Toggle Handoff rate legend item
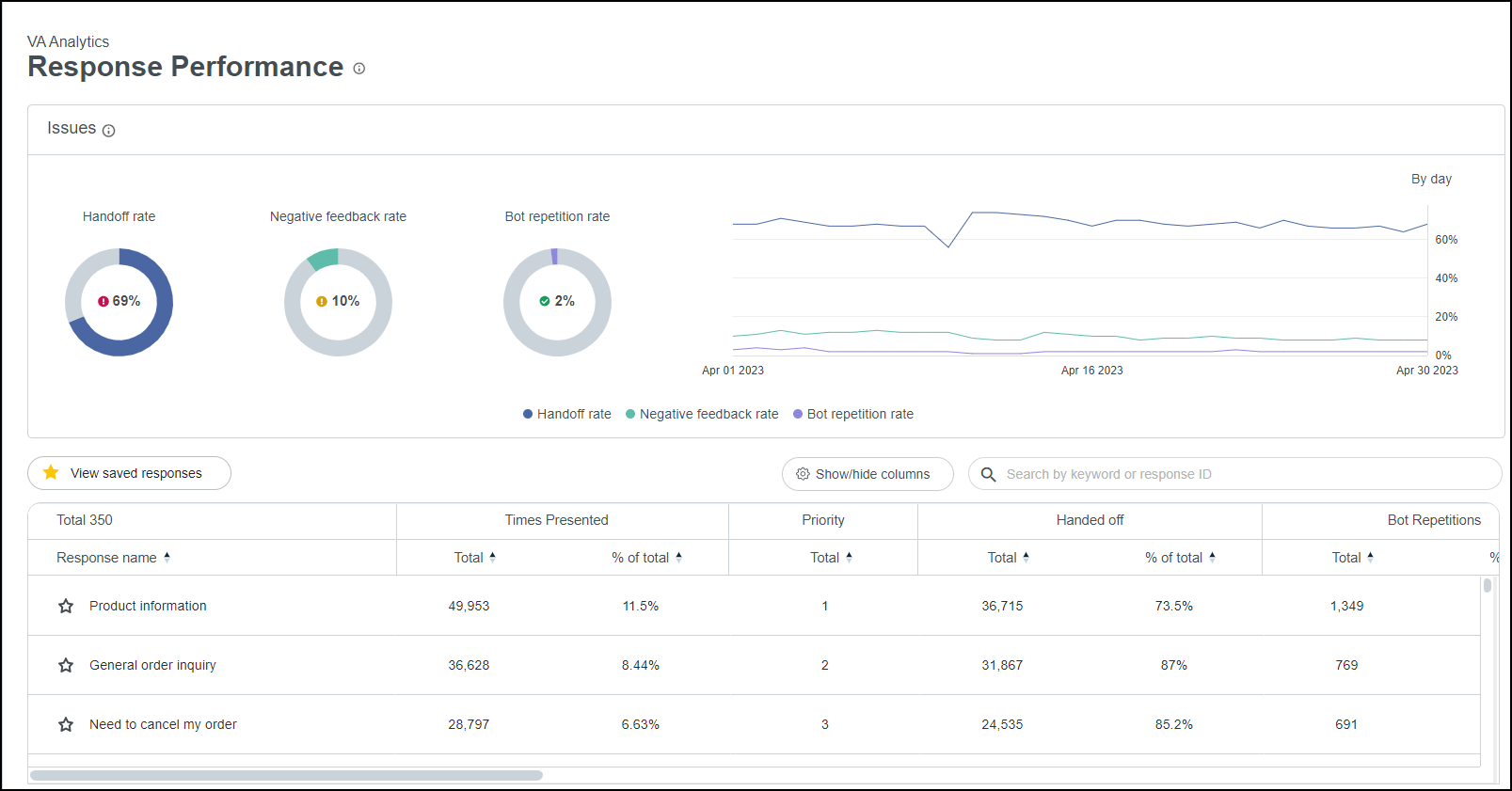The height and width of the screenshot is (791, 1512). 567,415
